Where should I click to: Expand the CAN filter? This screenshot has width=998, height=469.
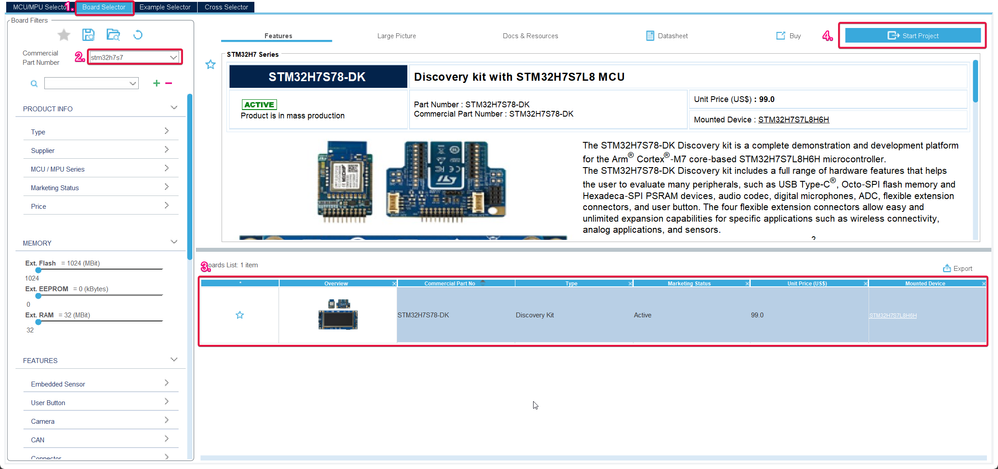(166, 439)
